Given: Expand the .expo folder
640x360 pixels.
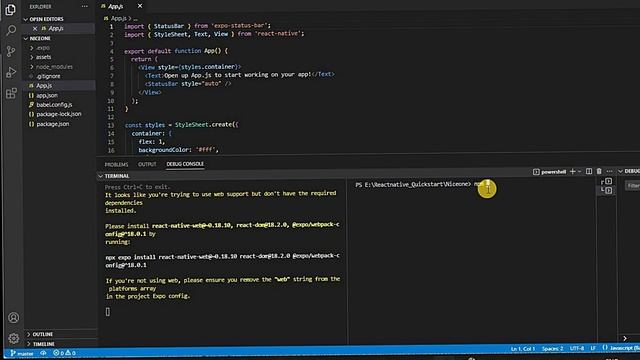Looking at the screenshot, I should click(40, 48).
